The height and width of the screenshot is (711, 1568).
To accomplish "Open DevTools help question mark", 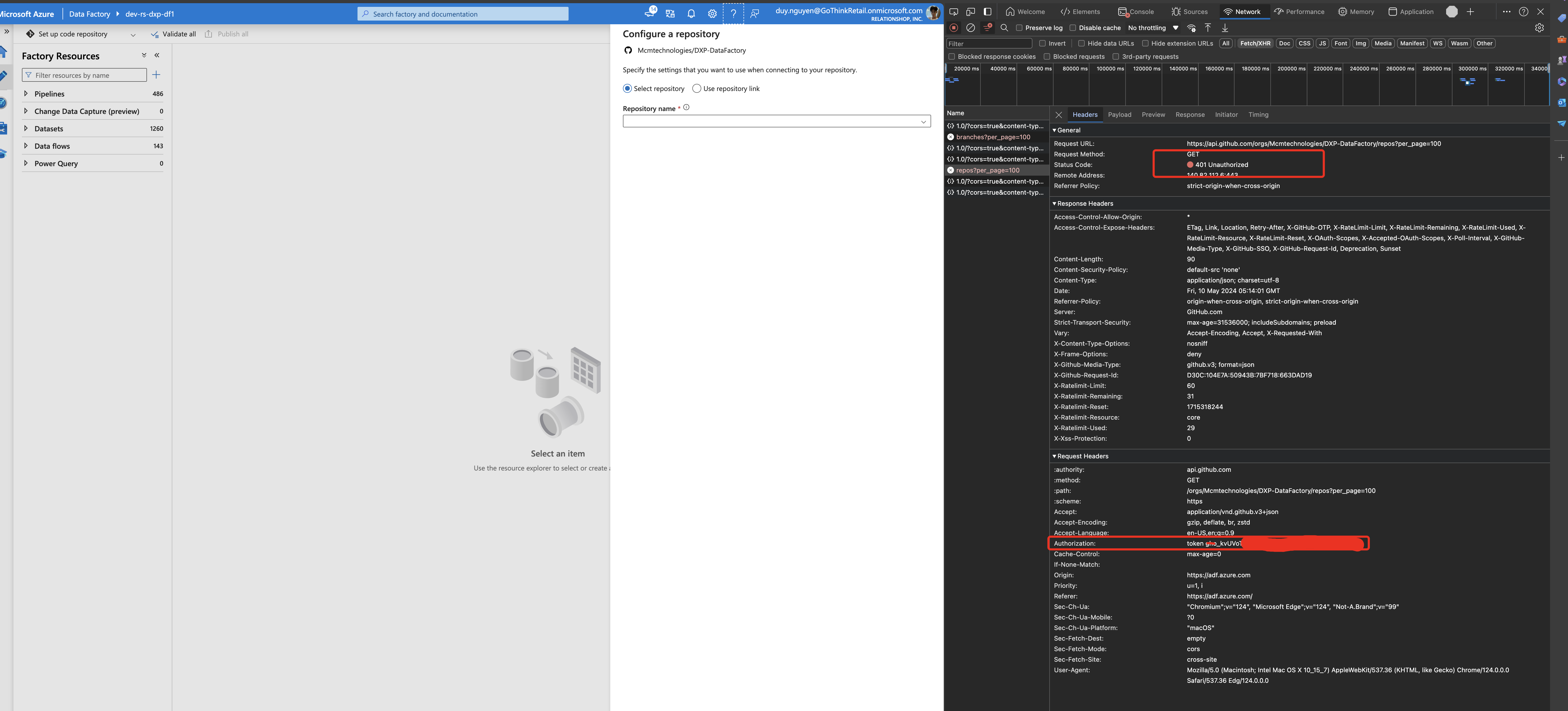I will (x=1524, y=12).
